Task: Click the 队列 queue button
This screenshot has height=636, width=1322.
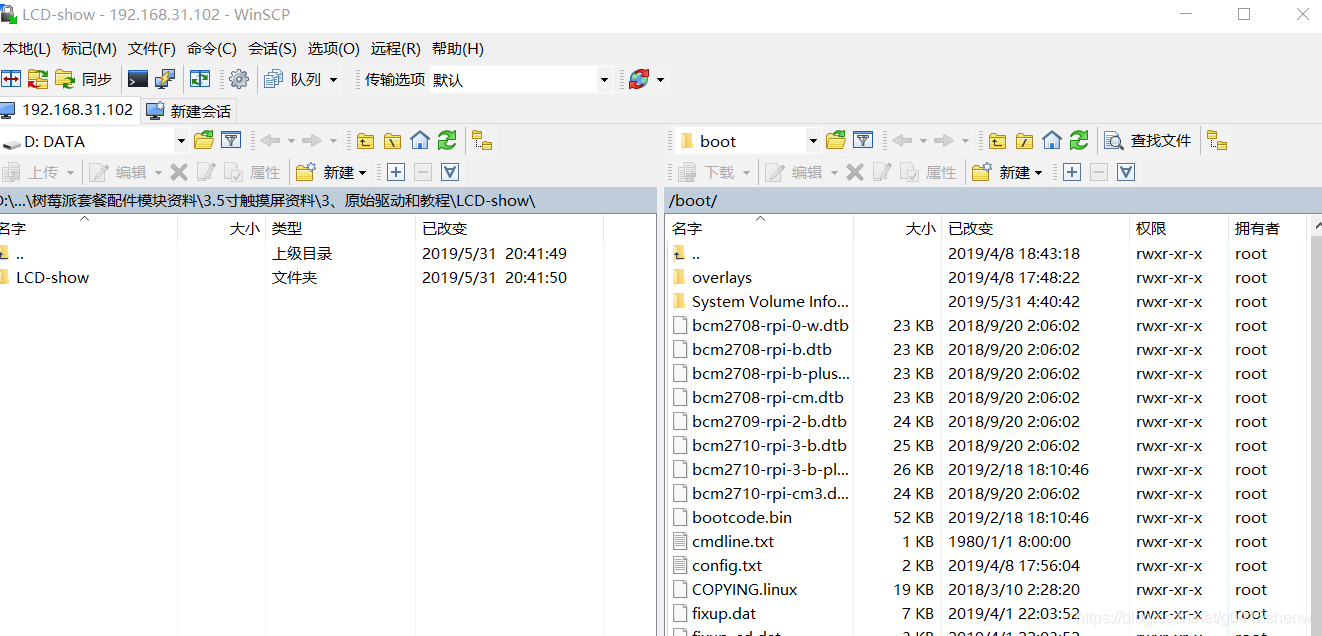Action: click(293, 79)
